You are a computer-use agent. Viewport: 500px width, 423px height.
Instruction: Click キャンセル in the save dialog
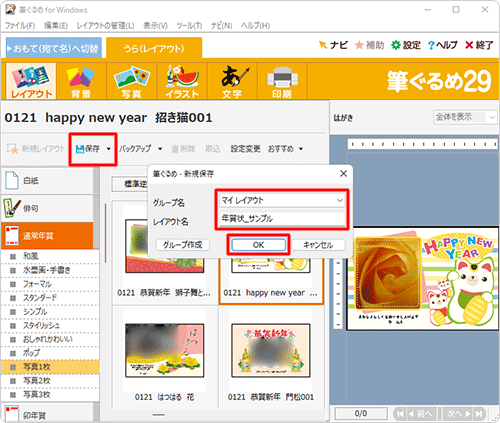pyautogui.click(x=318, y=245)
